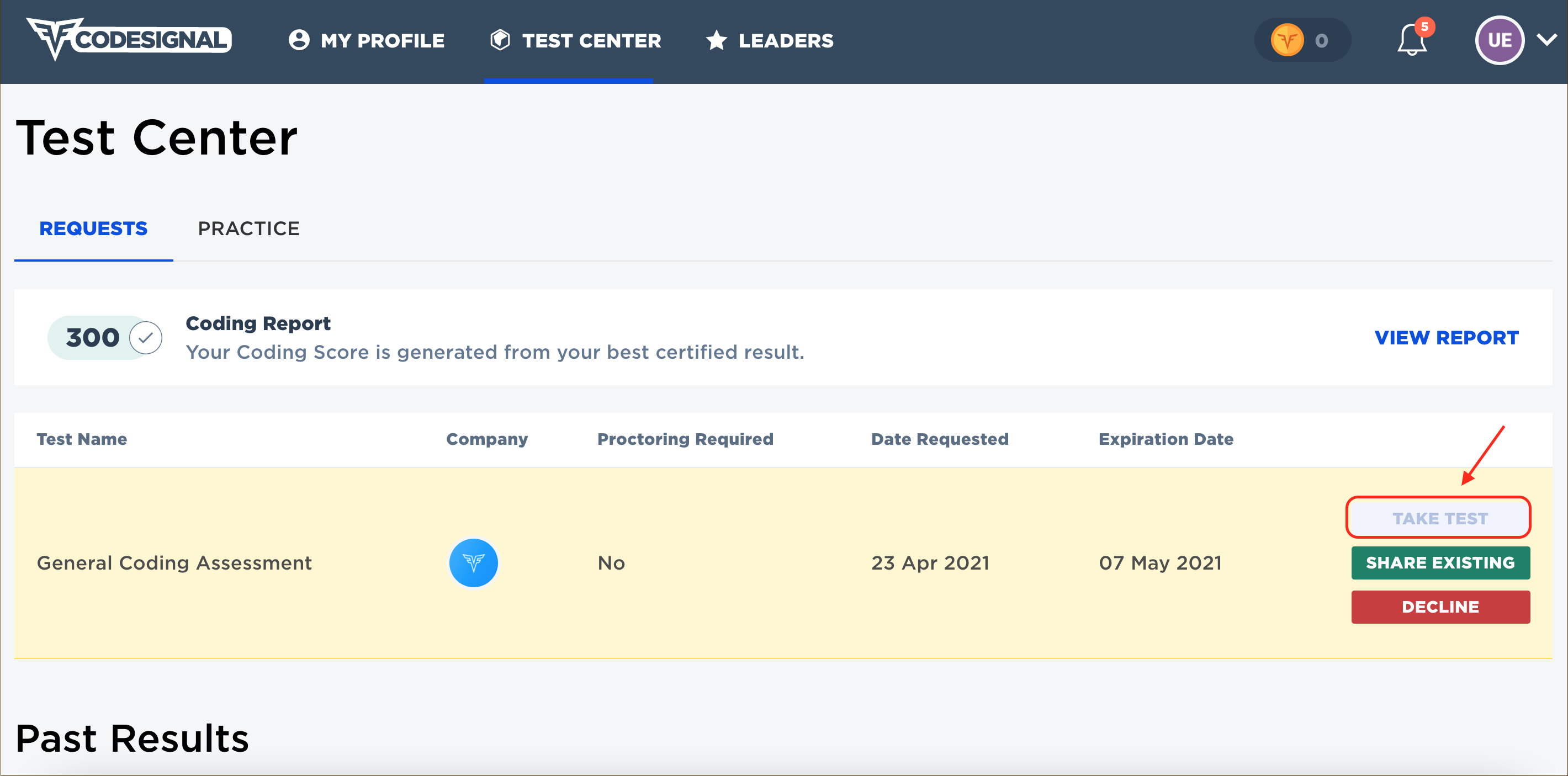Click Share Existing for the assessment
1568x776 pixels.
[x=1440, y=562]
